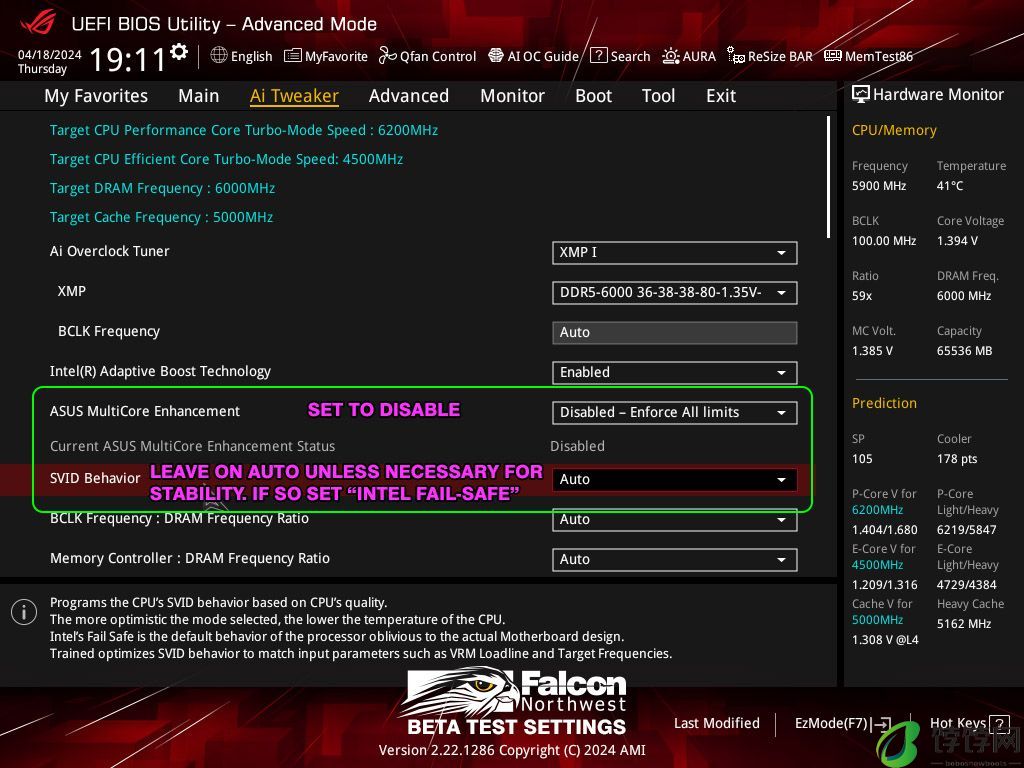Image resolution: width=1024 pixels, height=768 pixels.
Task: Switch to the My Favorites tab
Action: click(96, 96)
